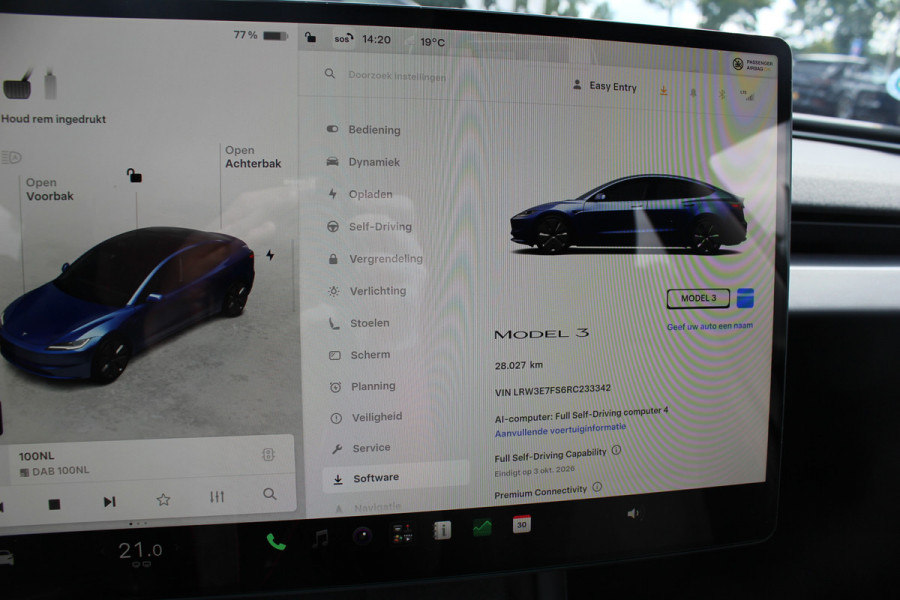Screen dimensions: 900x600
Task: Open Aanvullende voertuiginformatie link
Action: point(560,430)
